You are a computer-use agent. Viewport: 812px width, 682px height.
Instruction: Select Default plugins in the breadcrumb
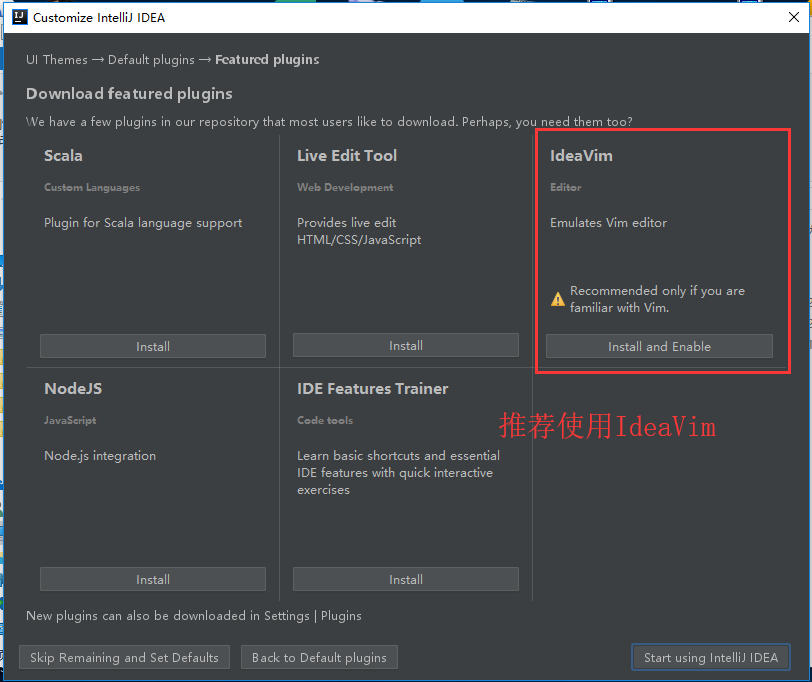click(151, 60)
